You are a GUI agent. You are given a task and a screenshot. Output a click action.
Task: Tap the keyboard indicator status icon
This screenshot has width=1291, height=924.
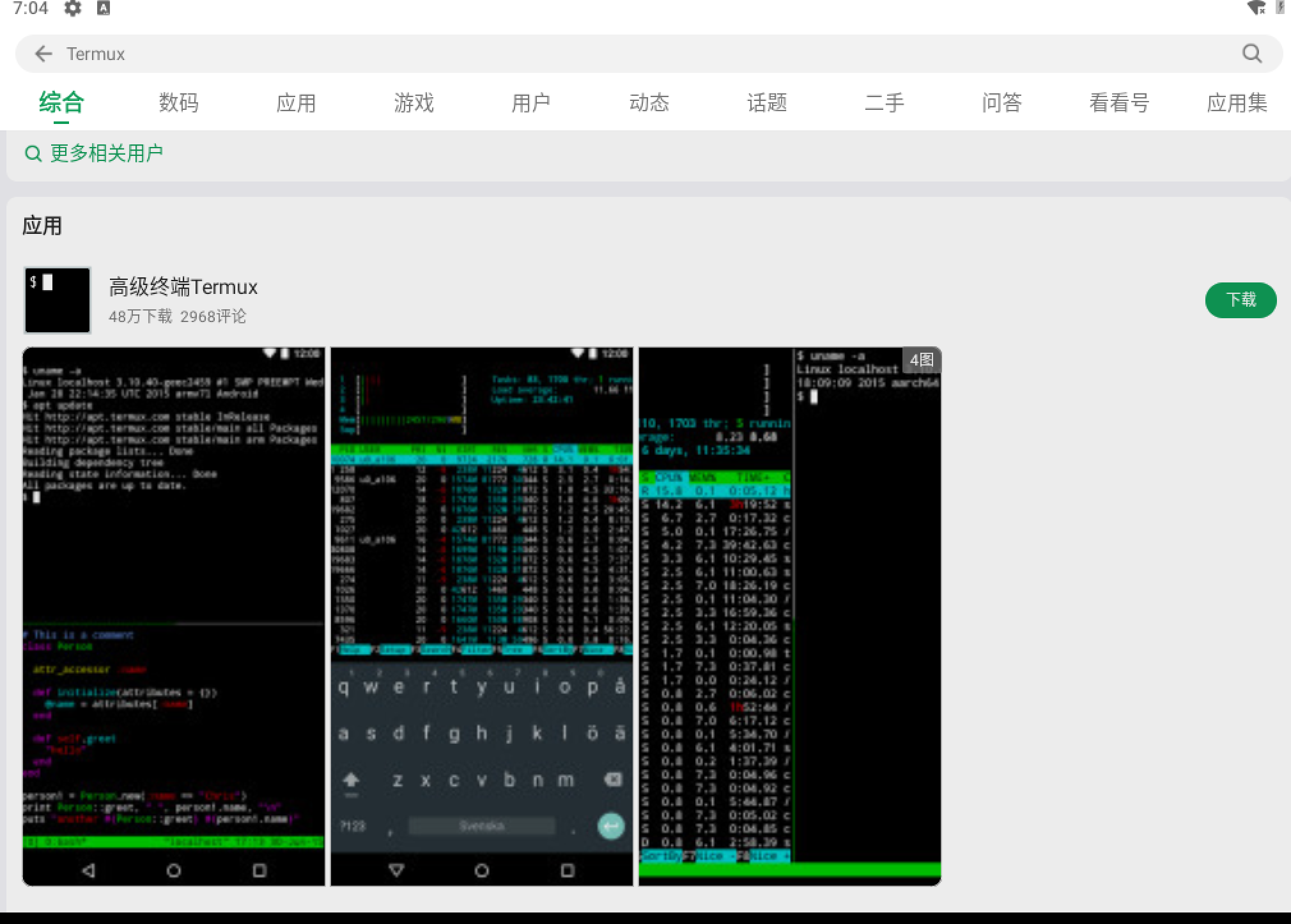click(104, 8)
